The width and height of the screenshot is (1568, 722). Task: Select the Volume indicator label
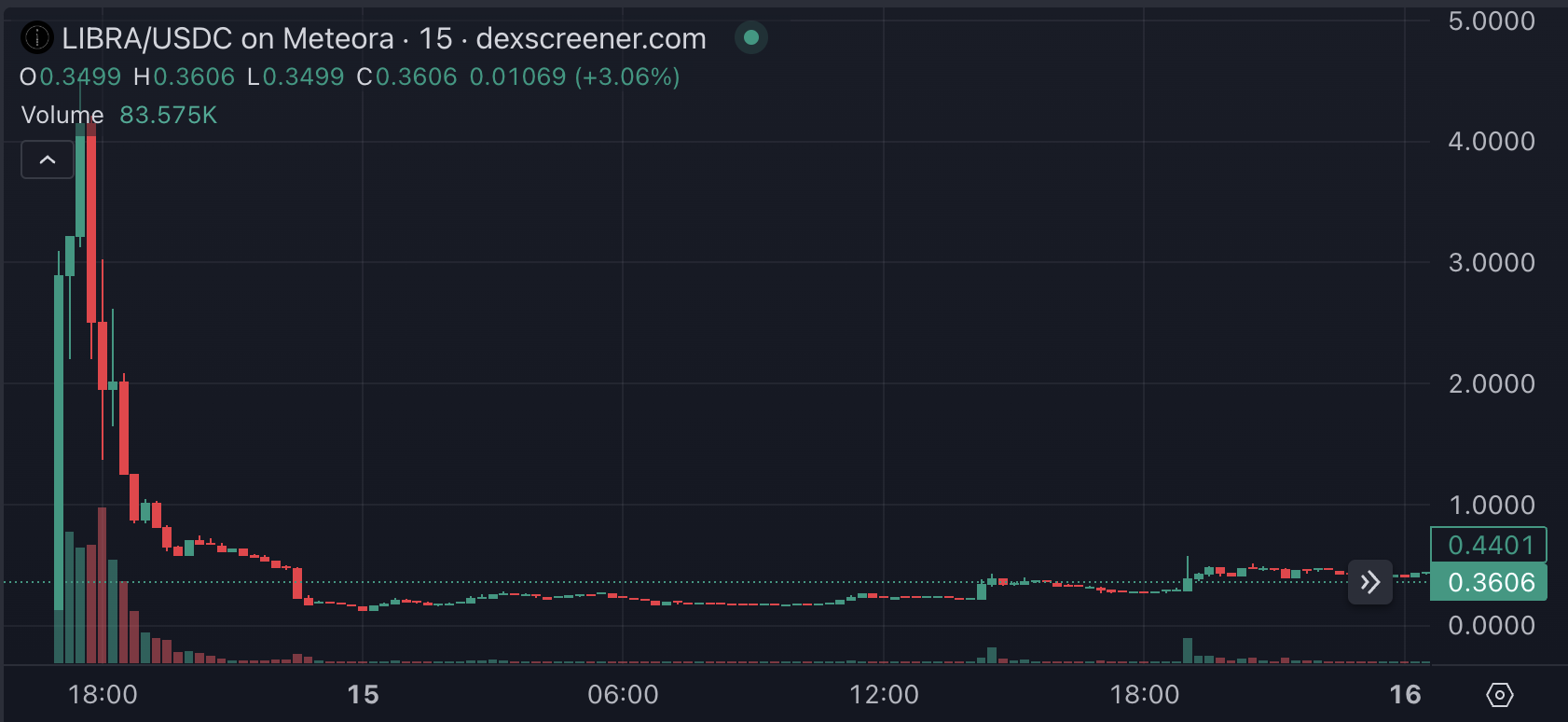coord(62,115)
